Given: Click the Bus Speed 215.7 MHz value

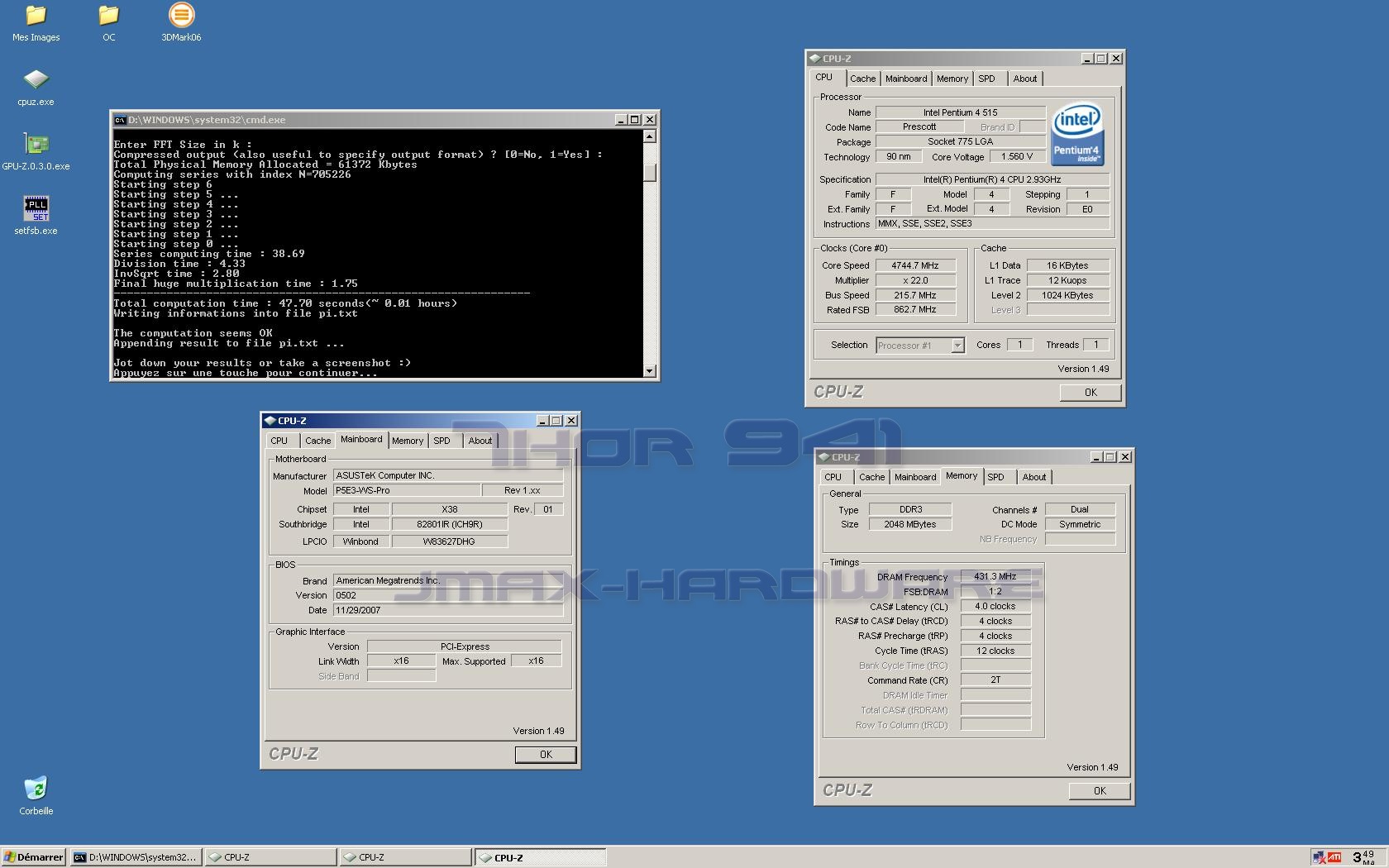Looking at the screenshot, I should 914,295.
